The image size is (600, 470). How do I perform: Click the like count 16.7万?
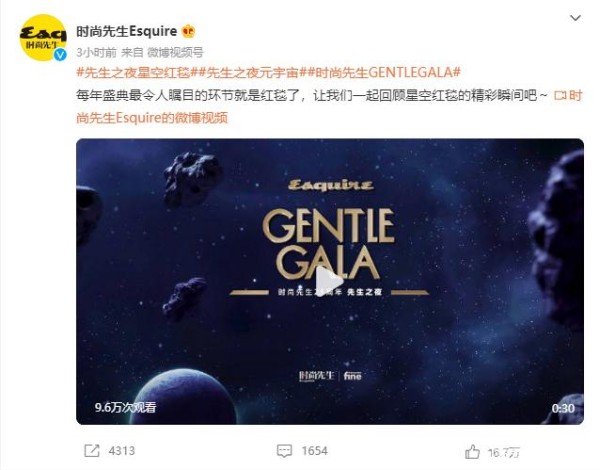(504, 453)
